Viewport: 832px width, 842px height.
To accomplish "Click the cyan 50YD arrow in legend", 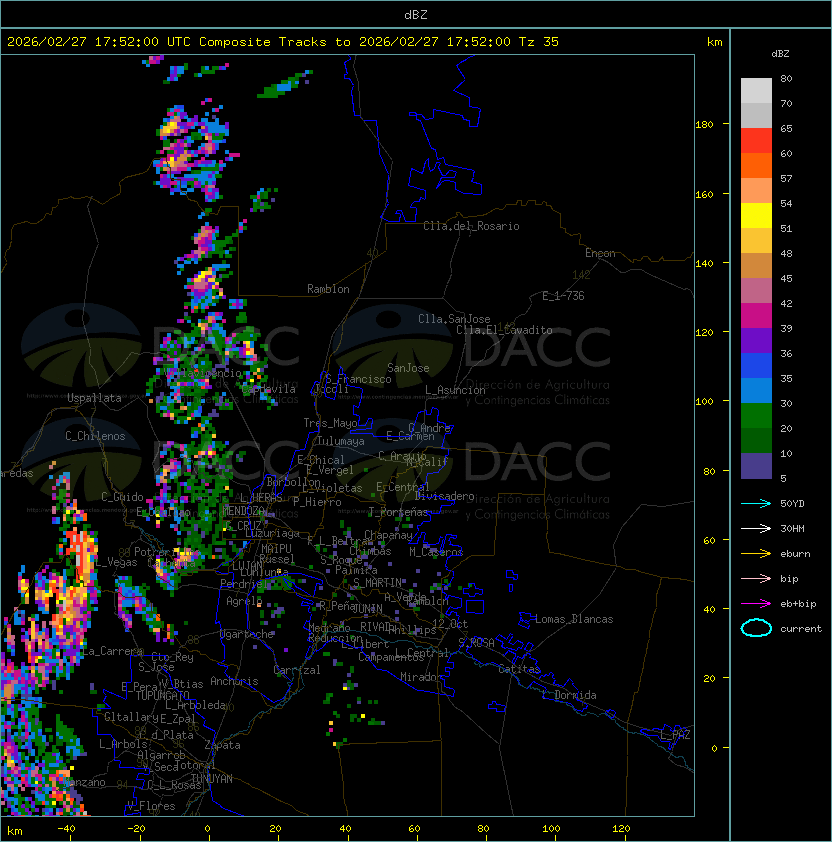I will pyautogui.click(x=756, y=503).
